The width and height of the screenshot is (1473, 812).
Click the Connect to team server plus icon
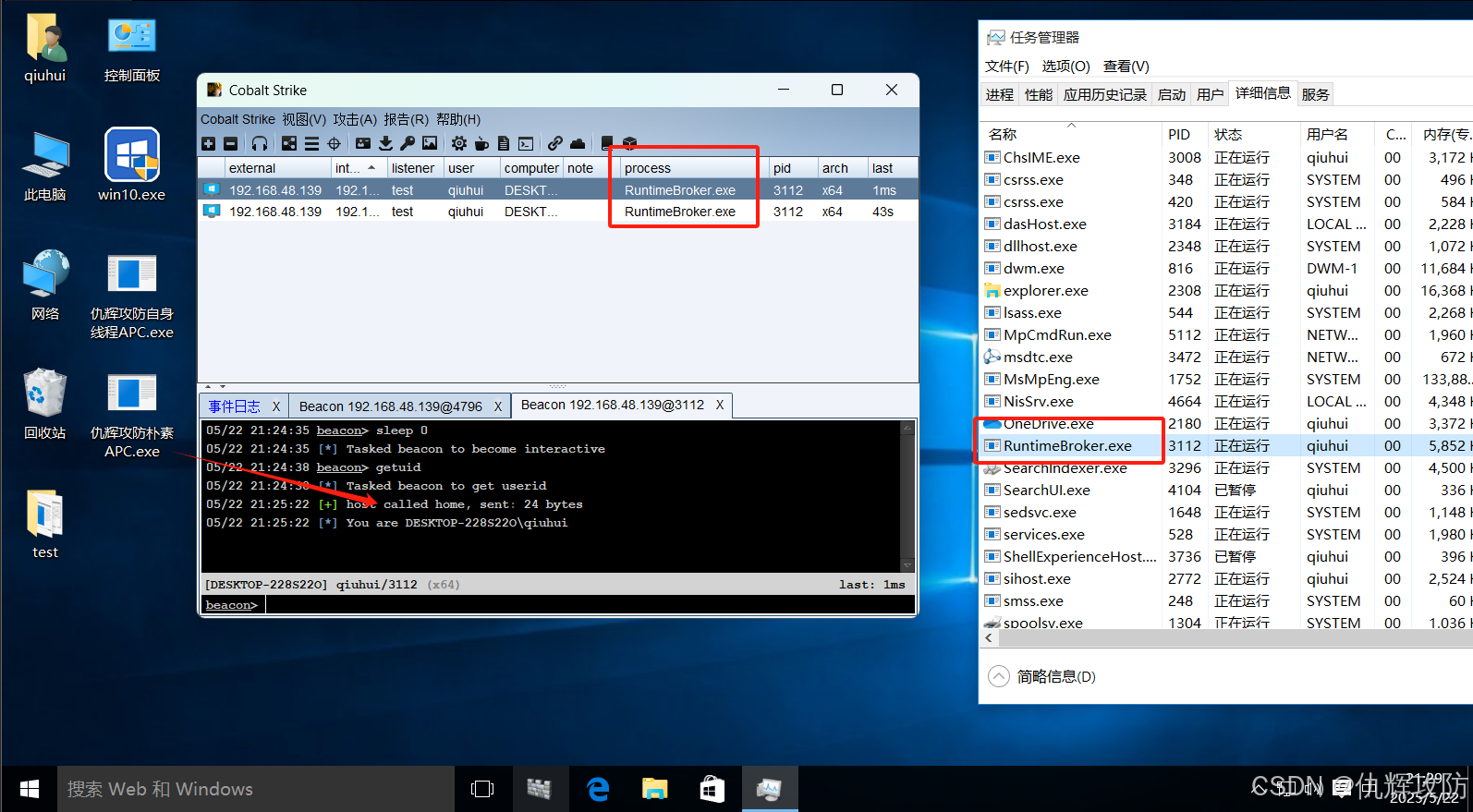pos(208,143)
